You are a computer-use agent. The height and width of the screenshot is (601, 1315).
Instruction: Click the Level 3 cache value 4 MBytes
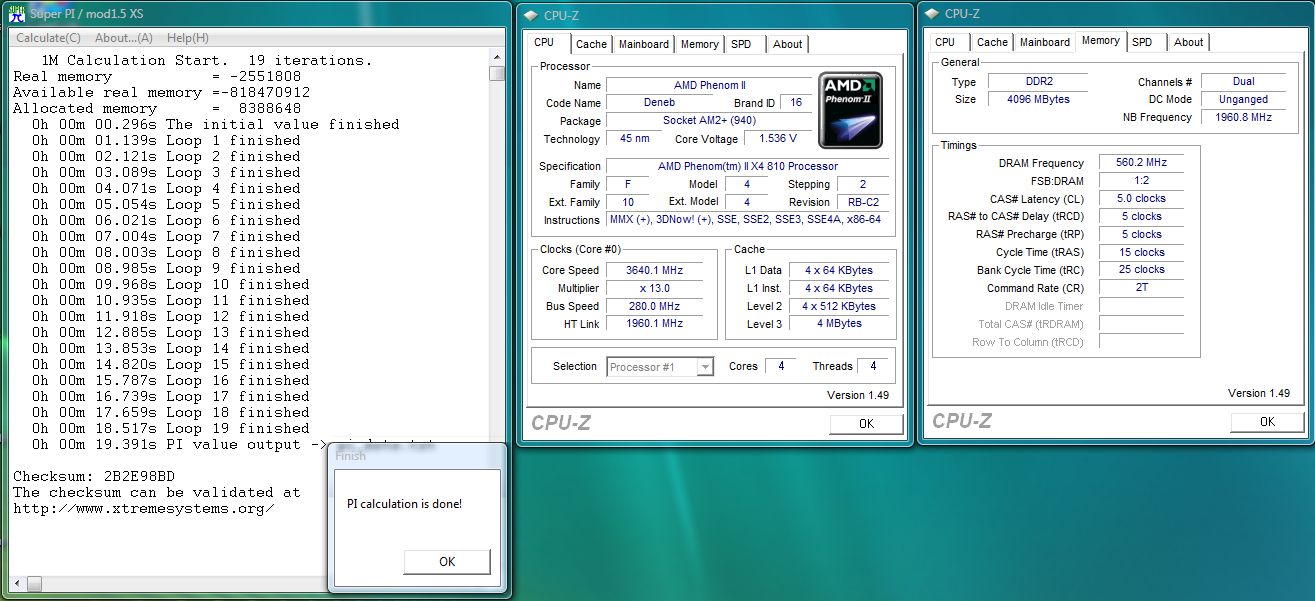click(x=838, y=324)
